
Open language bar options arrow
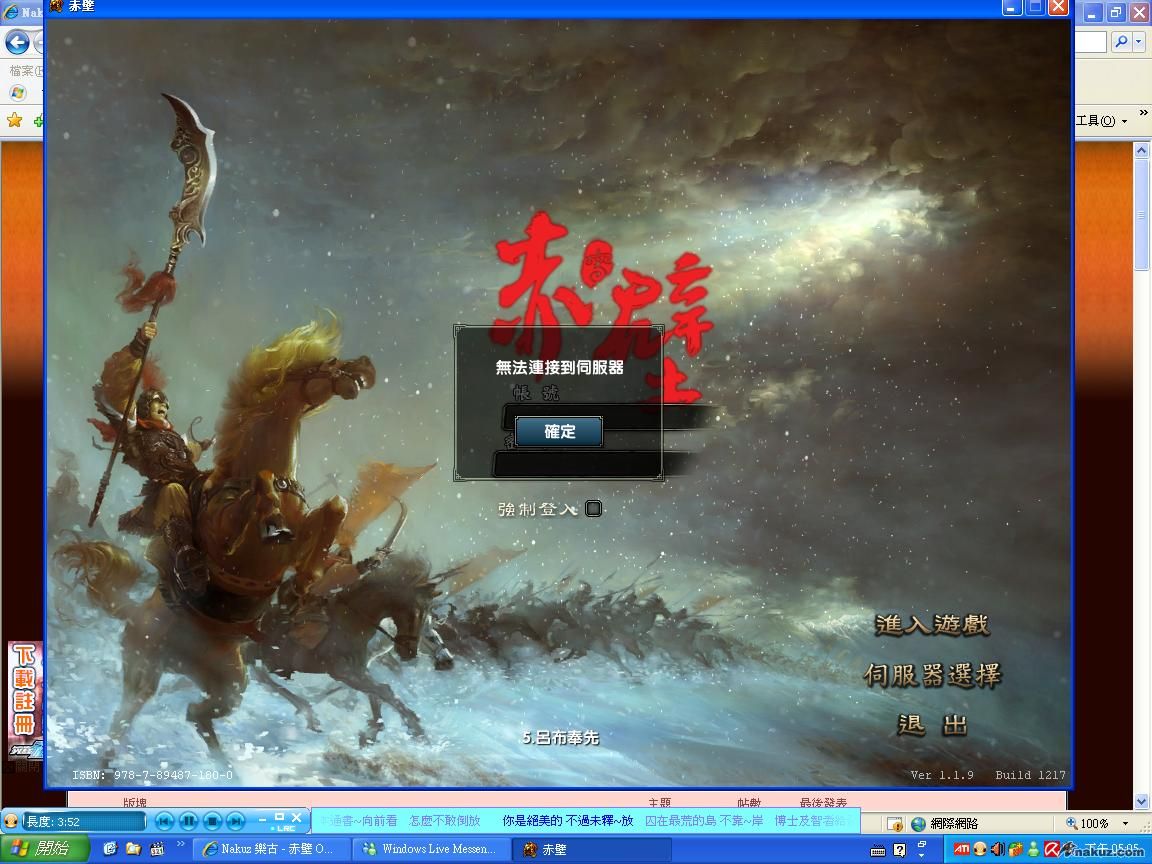tap(923, 854)
